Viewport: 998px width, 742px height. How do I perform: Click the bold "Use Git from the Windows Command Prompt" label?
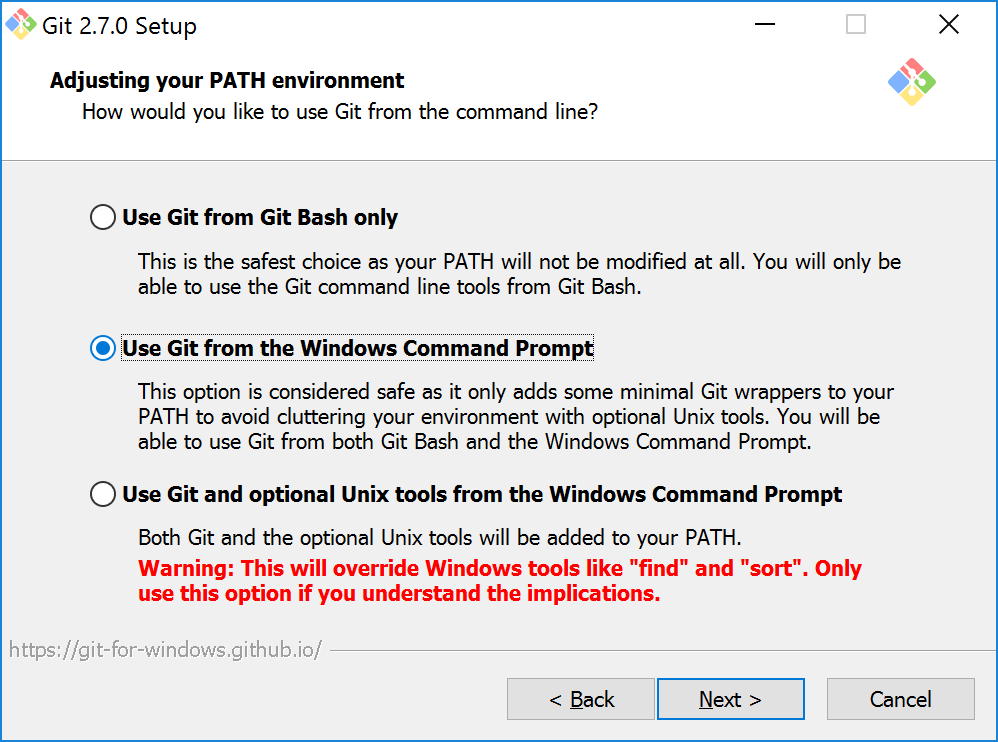[x=357, y=348]
